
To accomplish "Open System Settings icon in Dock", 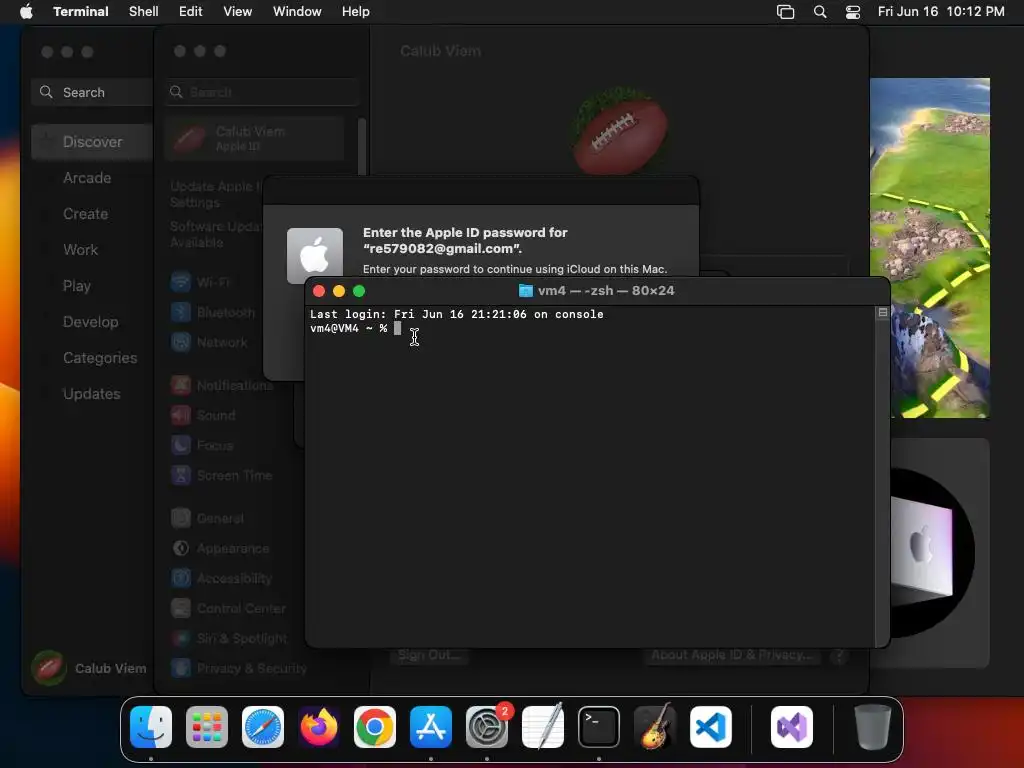I will (487, 727).
